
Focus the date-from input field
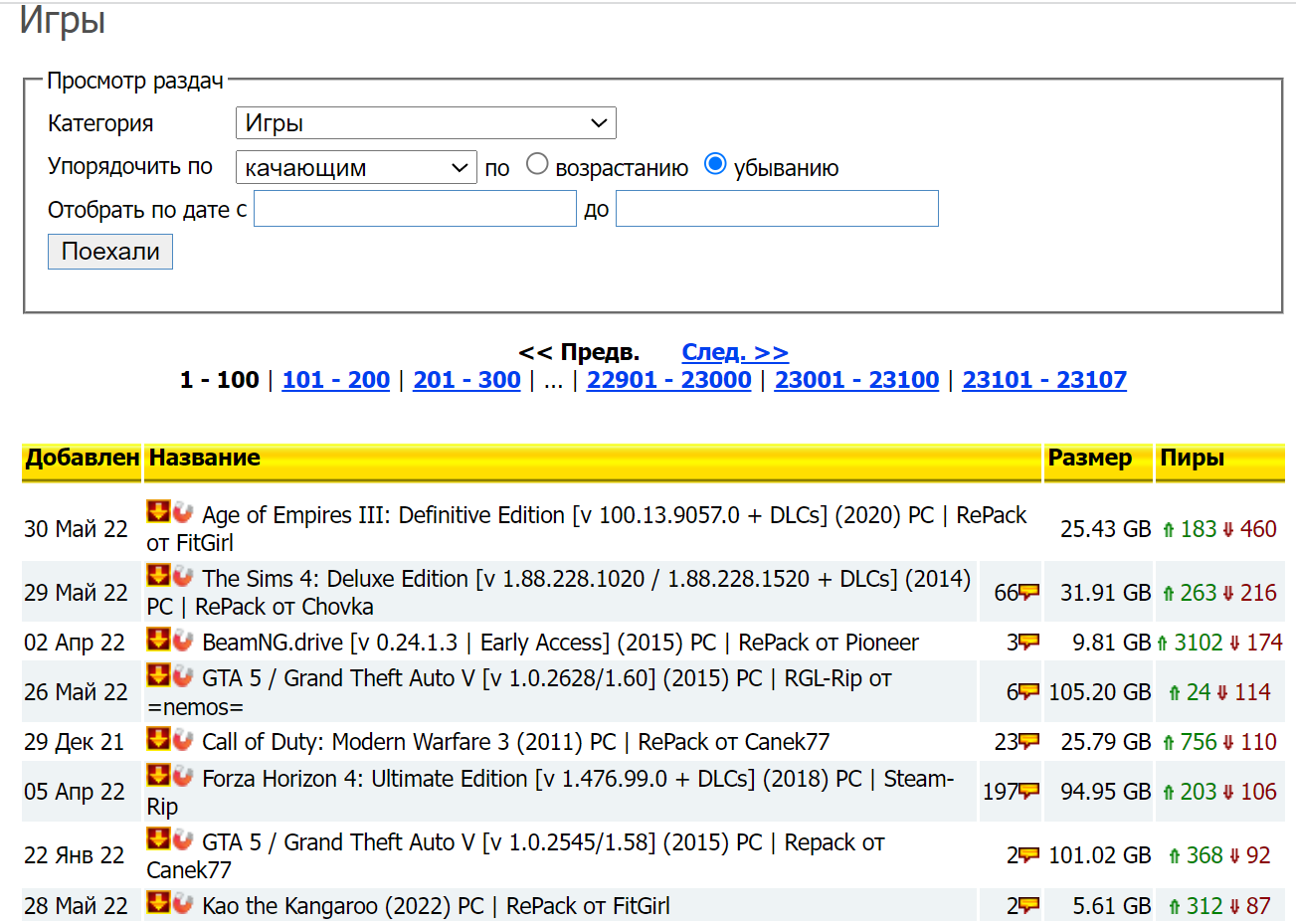[415, 209]
